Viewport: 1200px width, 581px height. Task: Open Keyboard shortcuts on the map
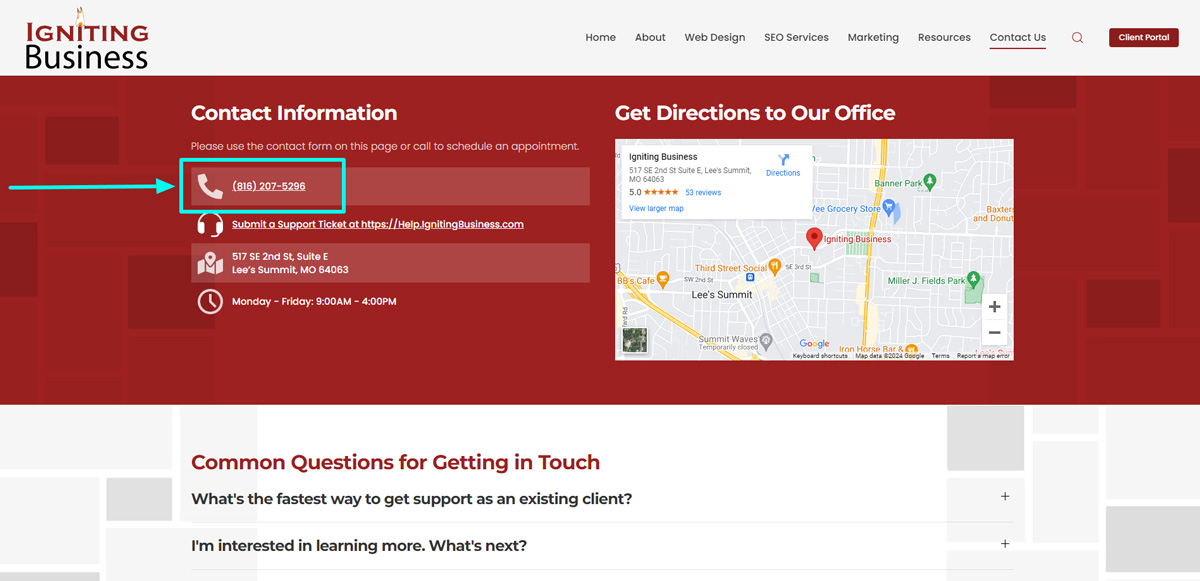click(820, 356)
